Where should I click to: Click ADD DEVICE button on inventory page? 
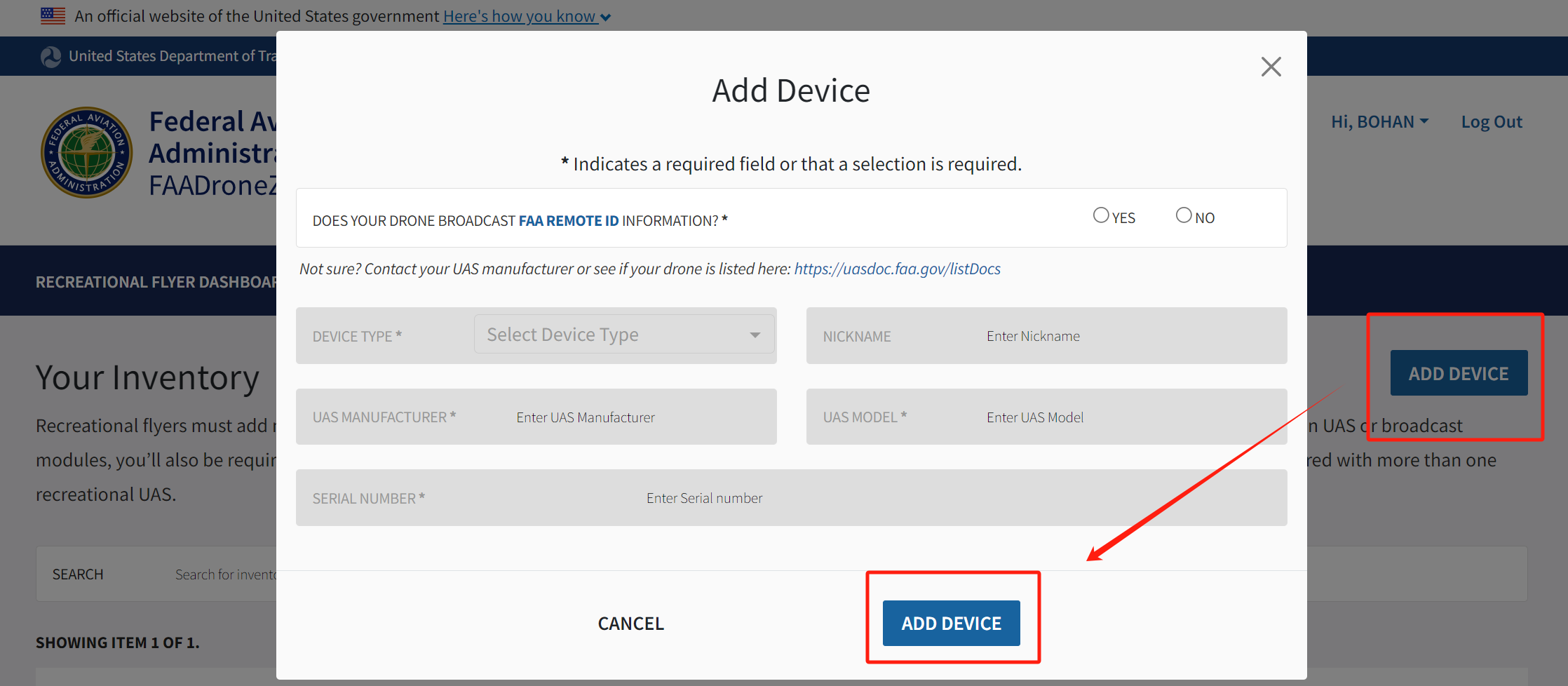tap(1458, 373)
